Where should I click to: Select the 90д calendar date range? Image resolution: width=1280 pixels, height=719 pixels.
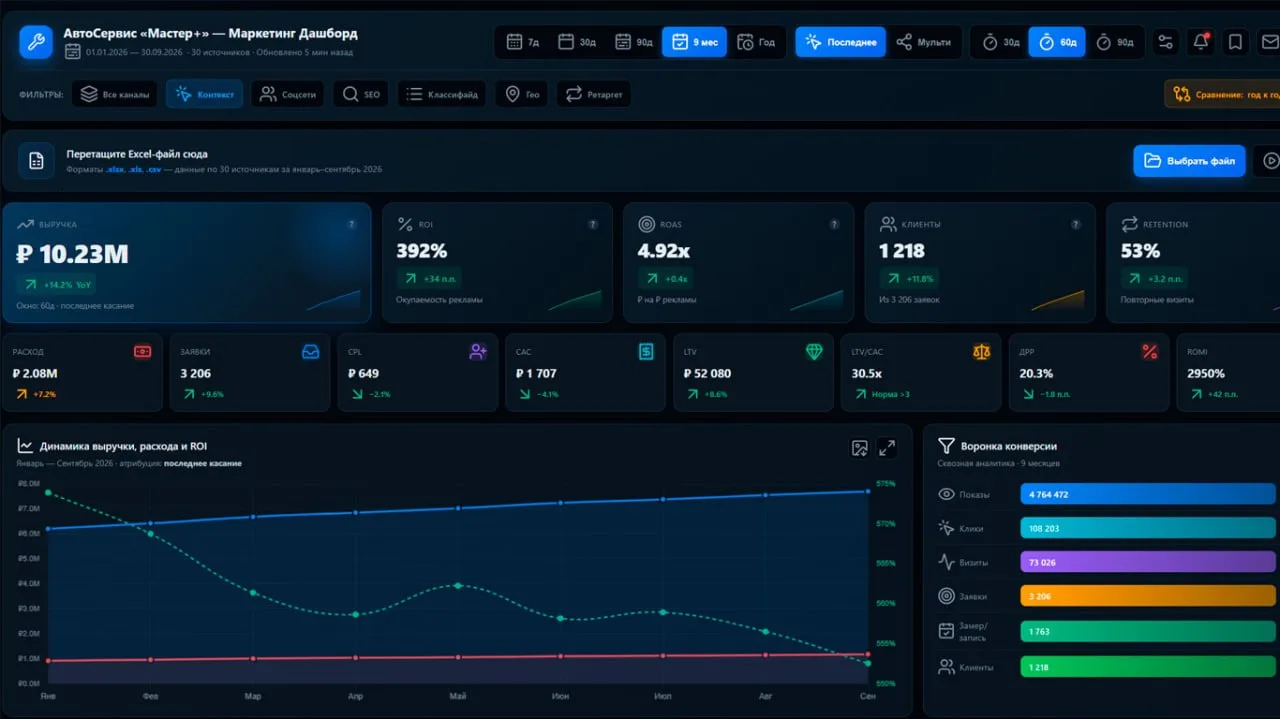[634, 42]
